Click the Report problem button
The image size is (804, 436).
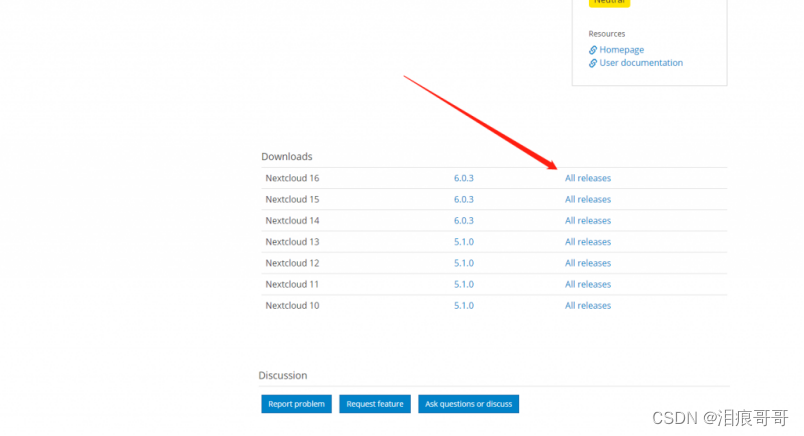[296, 404]
